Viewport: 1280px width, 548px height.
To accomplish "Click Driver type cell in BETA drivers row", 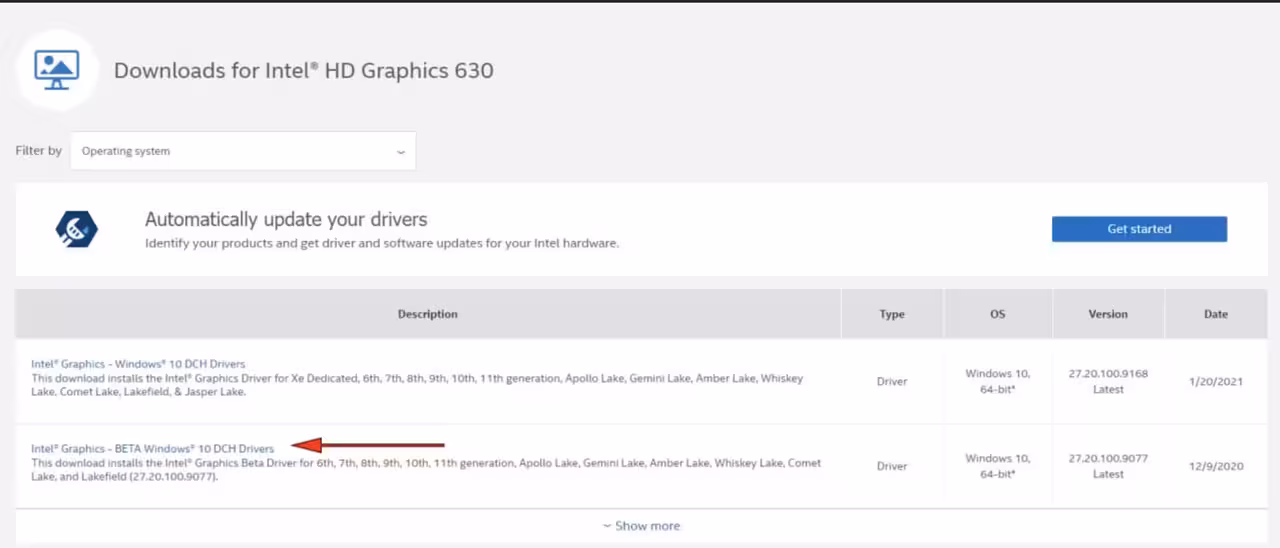I will (x=892, y=466).
